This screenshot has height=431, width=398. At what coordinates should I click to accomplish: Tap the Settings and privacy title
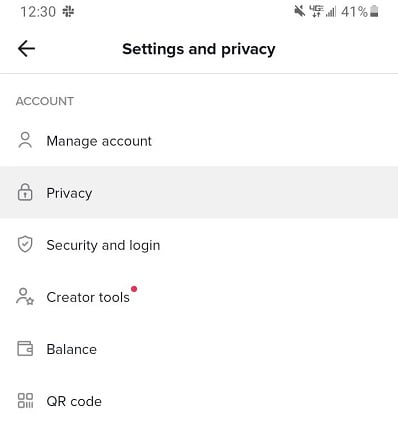click(199, 49)
